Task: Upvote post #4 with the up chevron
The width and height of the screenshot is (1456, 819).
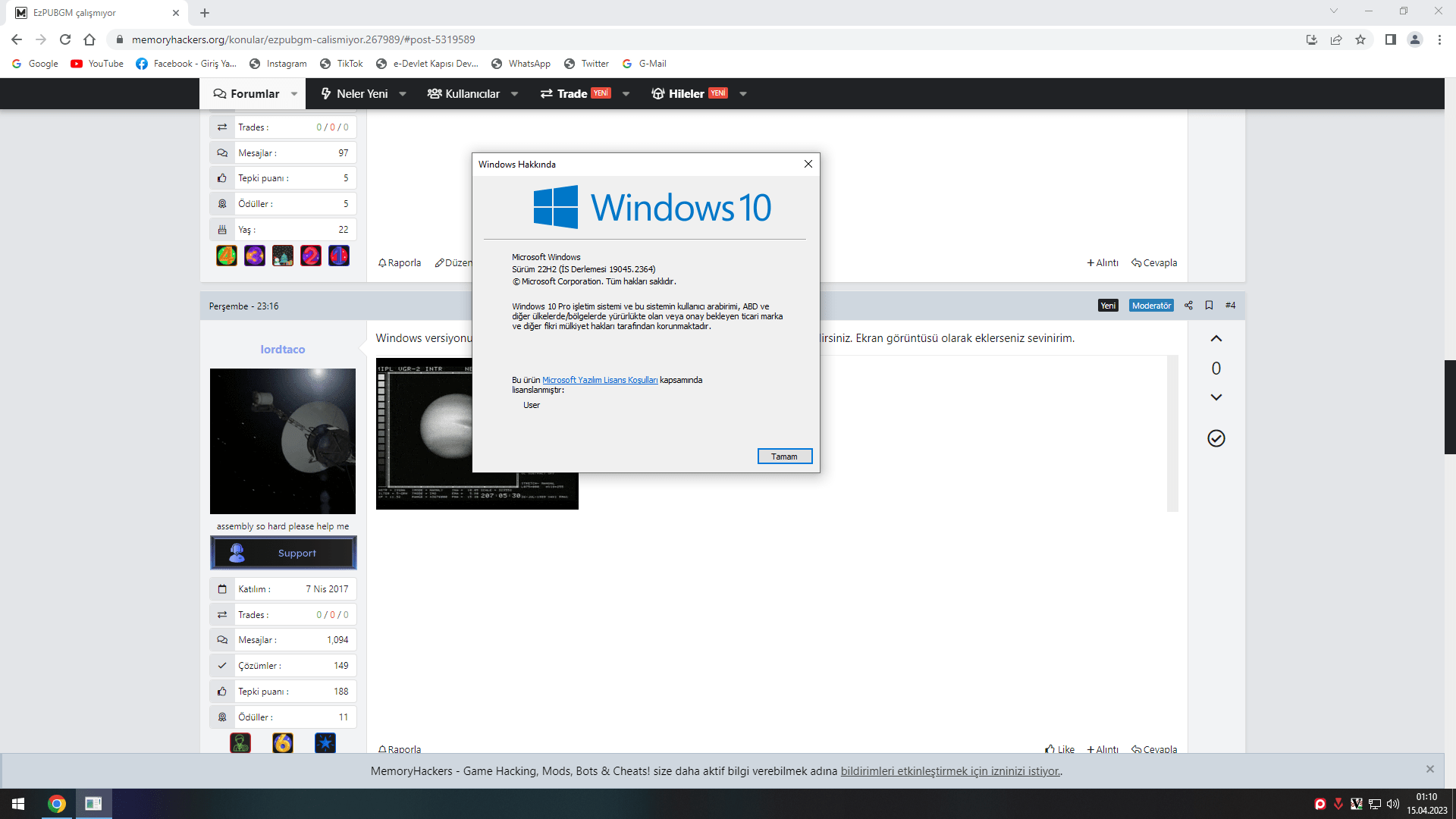Action: (1216, 338)
